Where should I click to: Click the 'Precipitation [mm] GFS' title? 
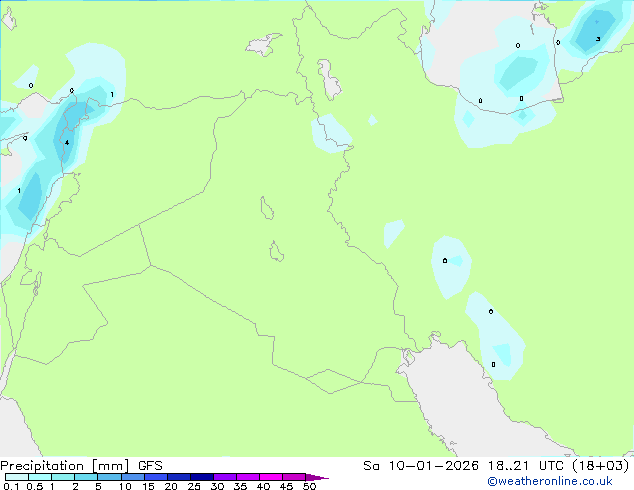tap(81, 466)
